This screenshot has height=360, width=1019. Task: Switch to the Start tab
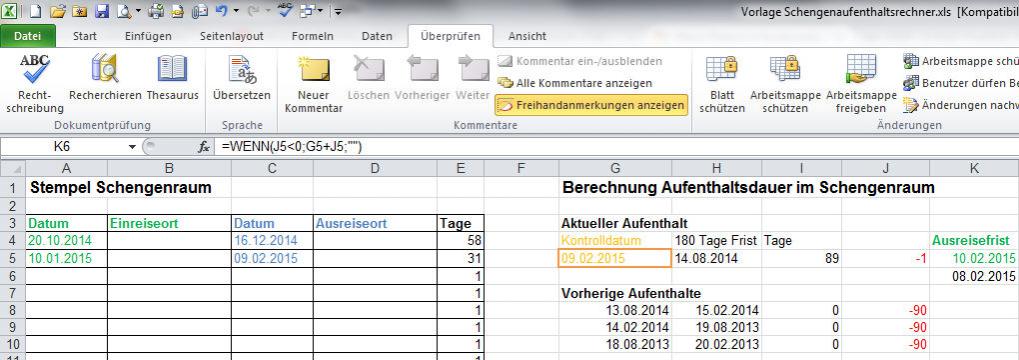[x=85, y=36]
